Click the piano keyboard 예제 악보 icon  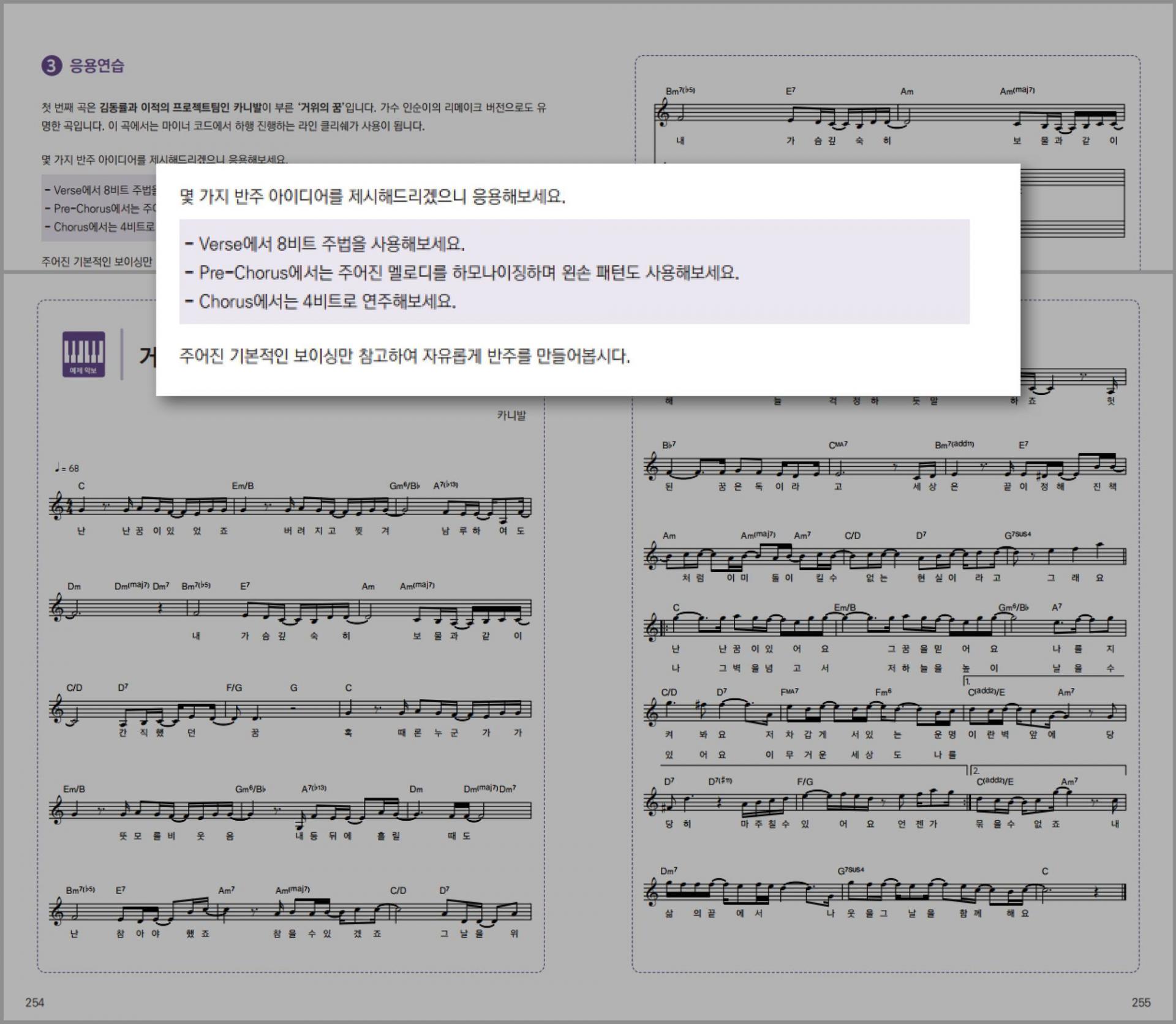pyautogui.click(x=83, y=354)
